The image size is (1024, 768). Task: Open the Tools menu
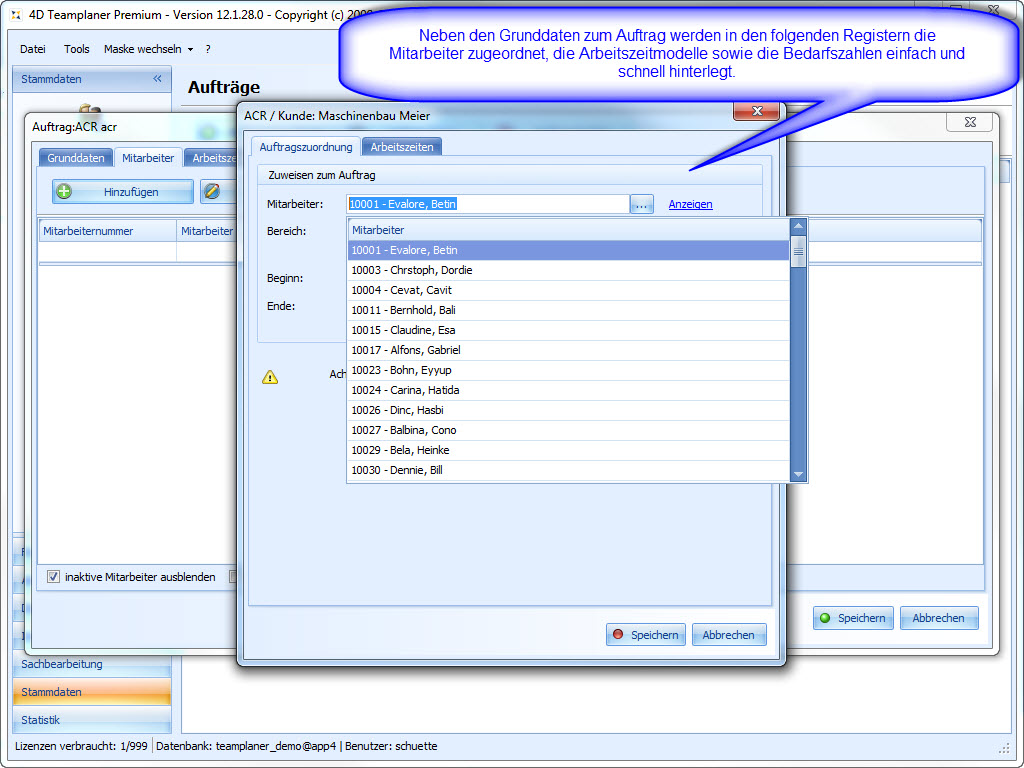77,49
